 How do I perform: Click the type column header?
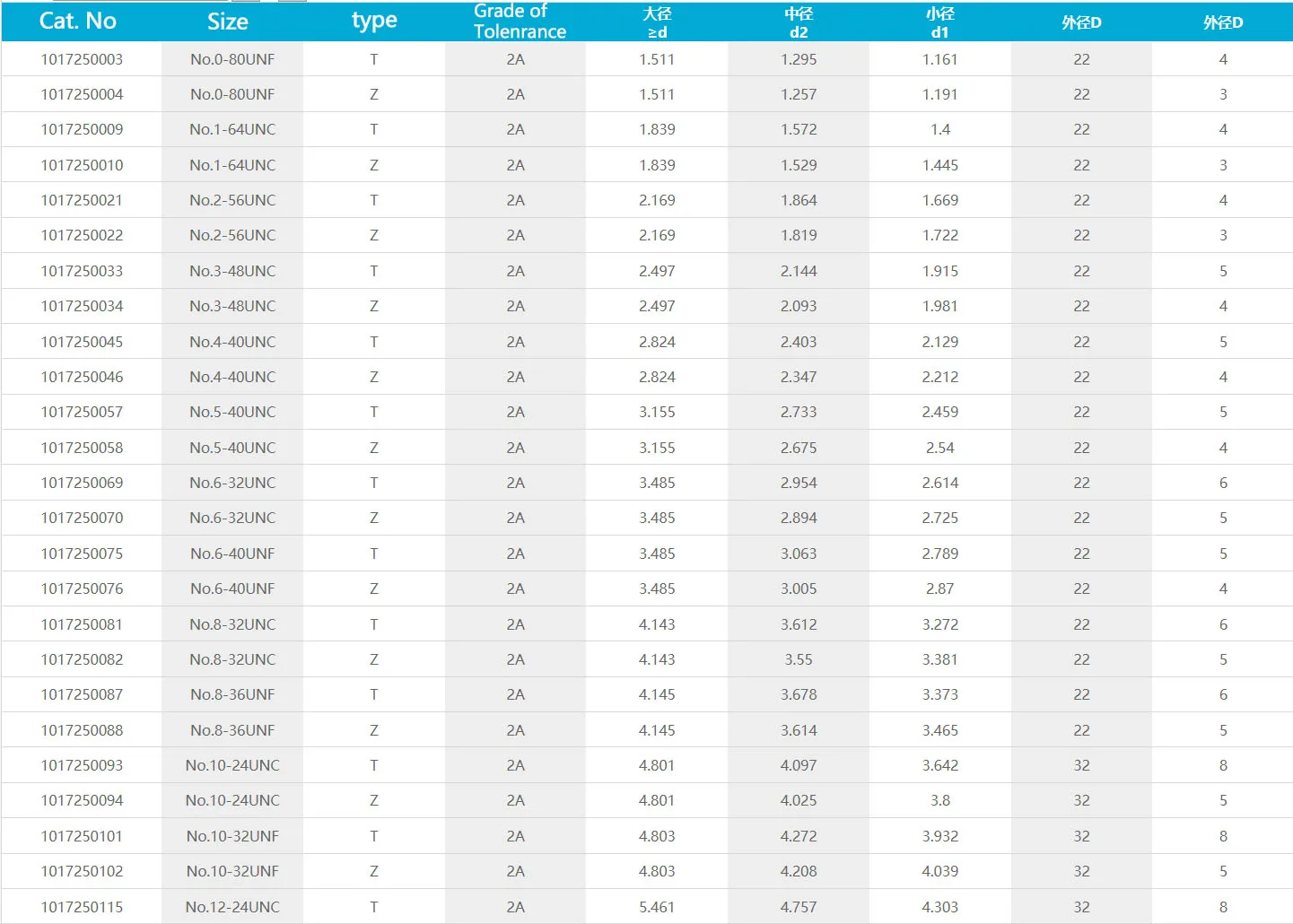pos(374,22)
